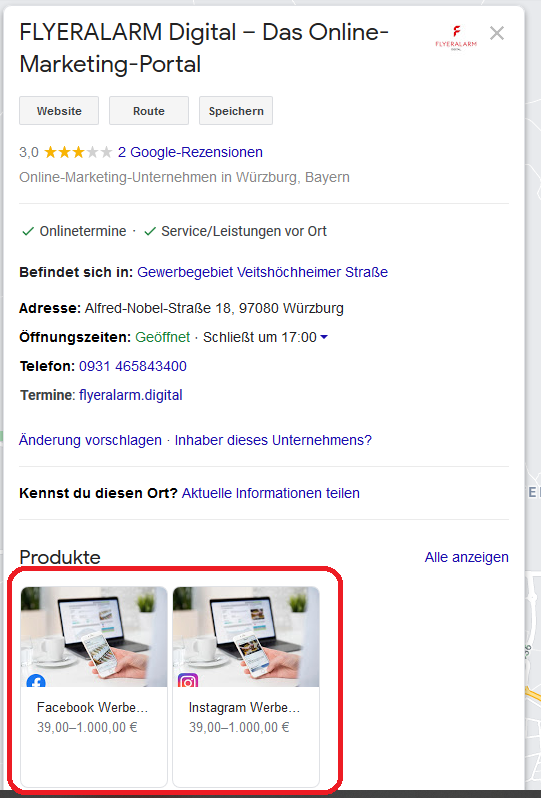Select the Instagram Werbe... product title

[244, 707]
